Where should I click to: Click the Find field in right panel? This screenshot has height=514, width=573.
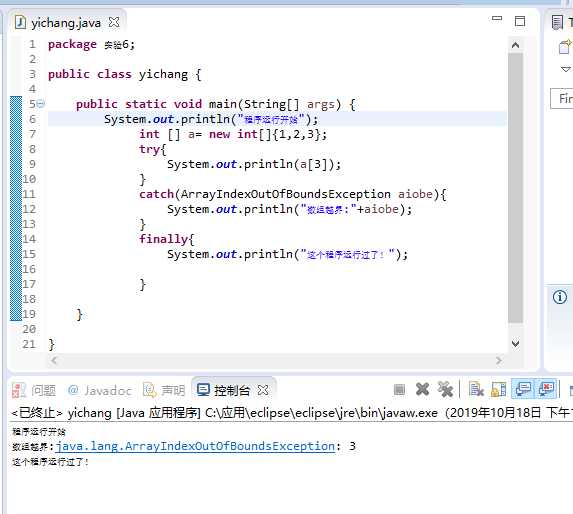[562, 98]
